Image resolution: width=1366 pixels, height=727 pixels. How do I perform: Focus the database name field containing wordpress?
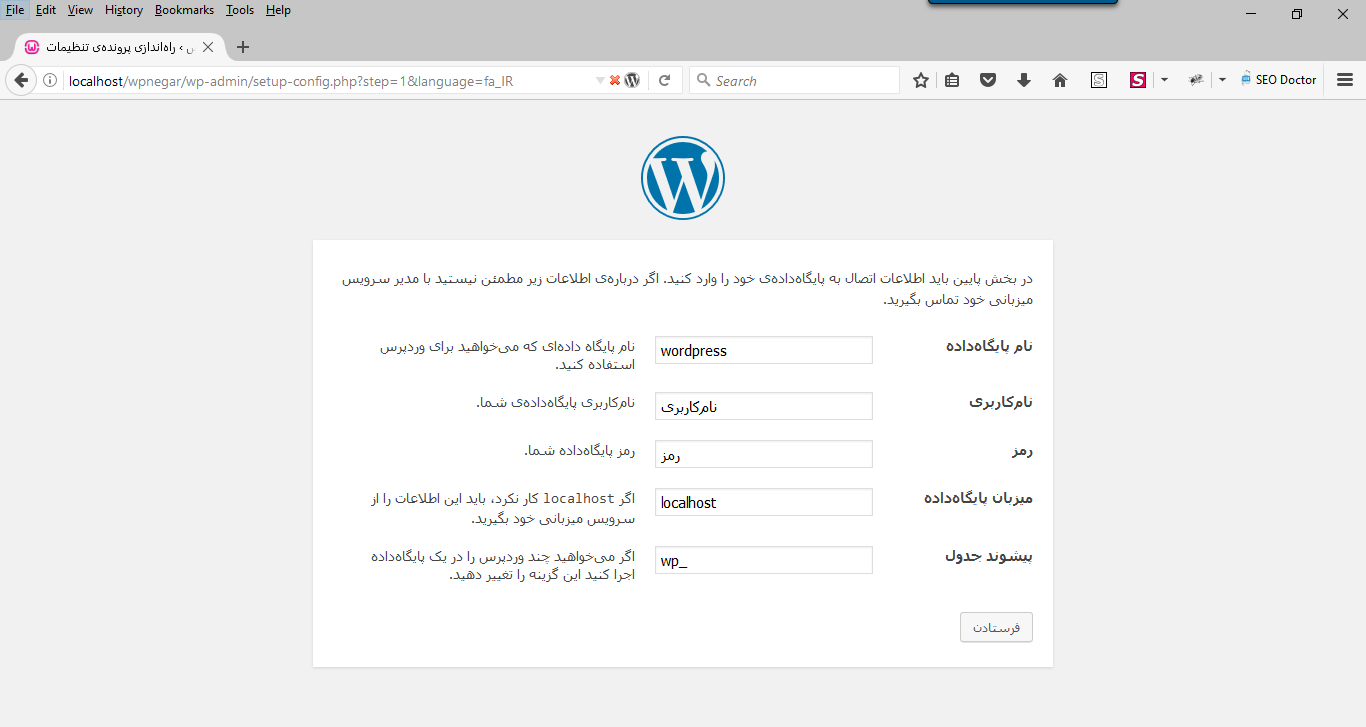764,350
